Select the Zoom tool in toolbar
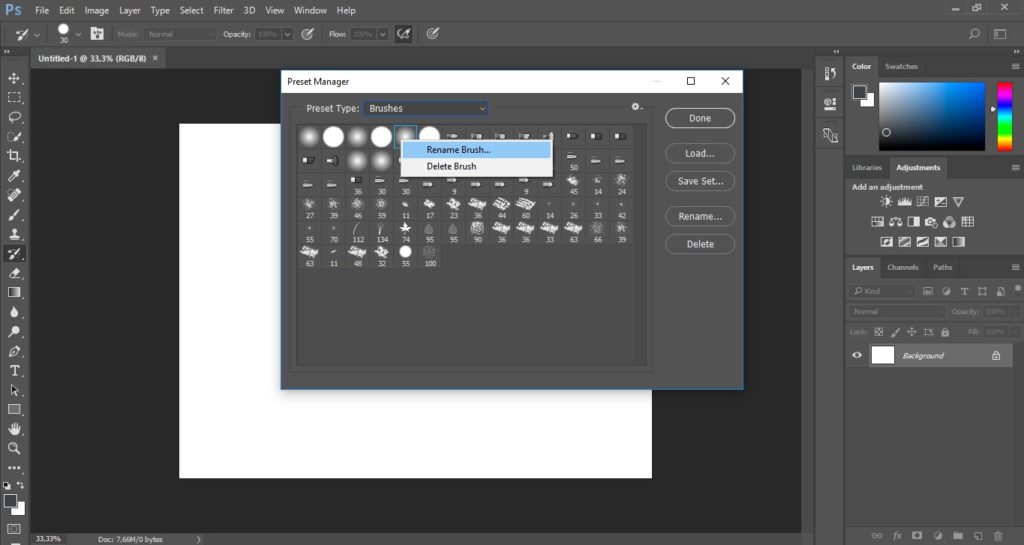This screenshot has width=1024, height=545. 14,449
